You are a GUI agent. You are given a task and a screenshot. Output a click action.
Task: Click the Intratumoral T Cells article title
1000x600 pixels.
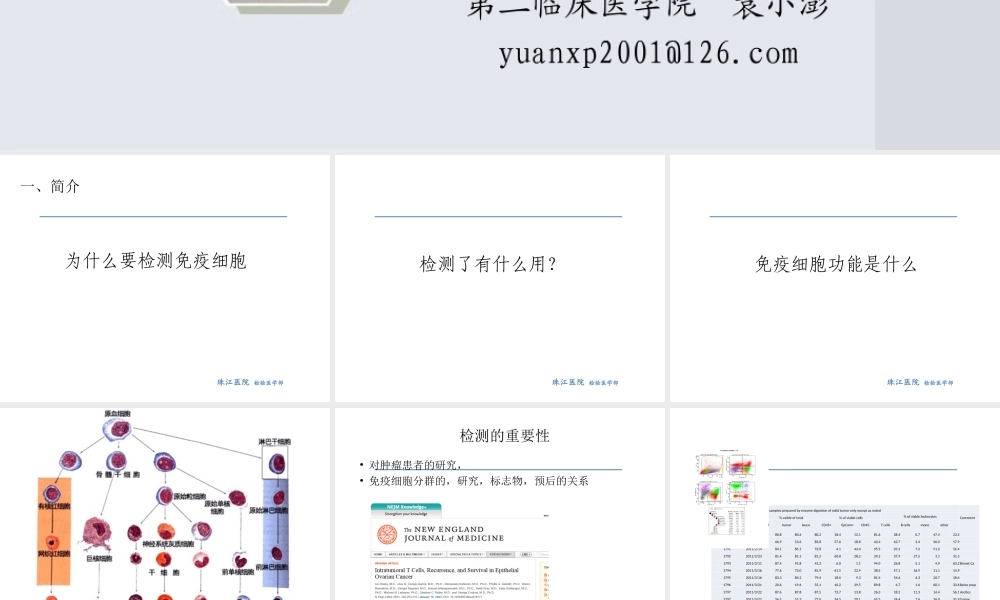tap(446, 571)
